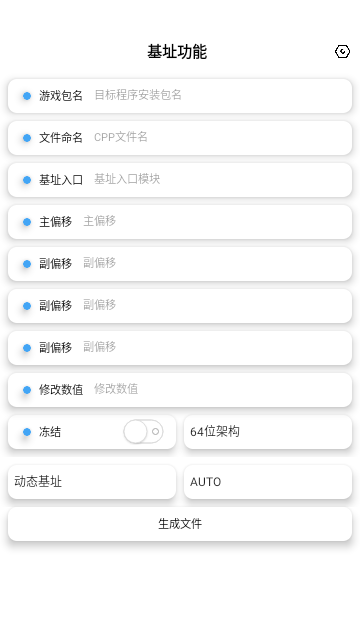
Task: Open the AUTO selector
Action: tap(268, 482)
